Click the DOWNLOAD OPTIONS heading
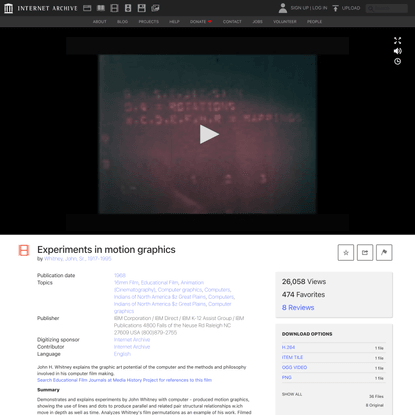Image resolution: width=415 pixels, height=415 pixels. [307, 334]
